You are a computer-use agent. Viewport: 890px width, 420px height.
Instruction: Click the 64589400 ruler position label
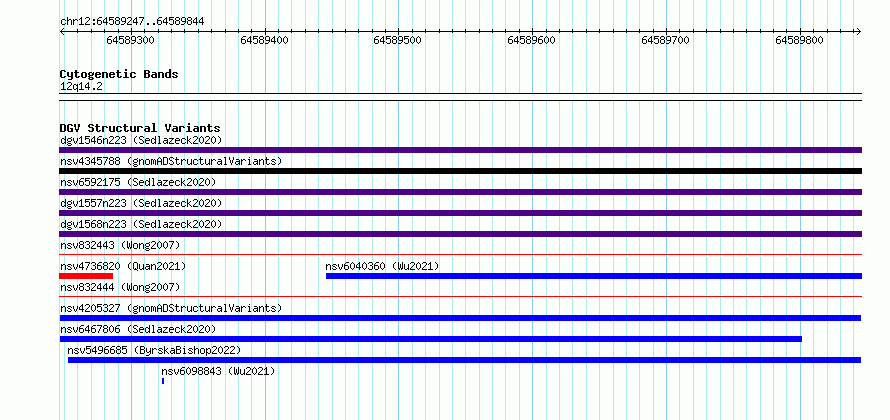(264, 40)
